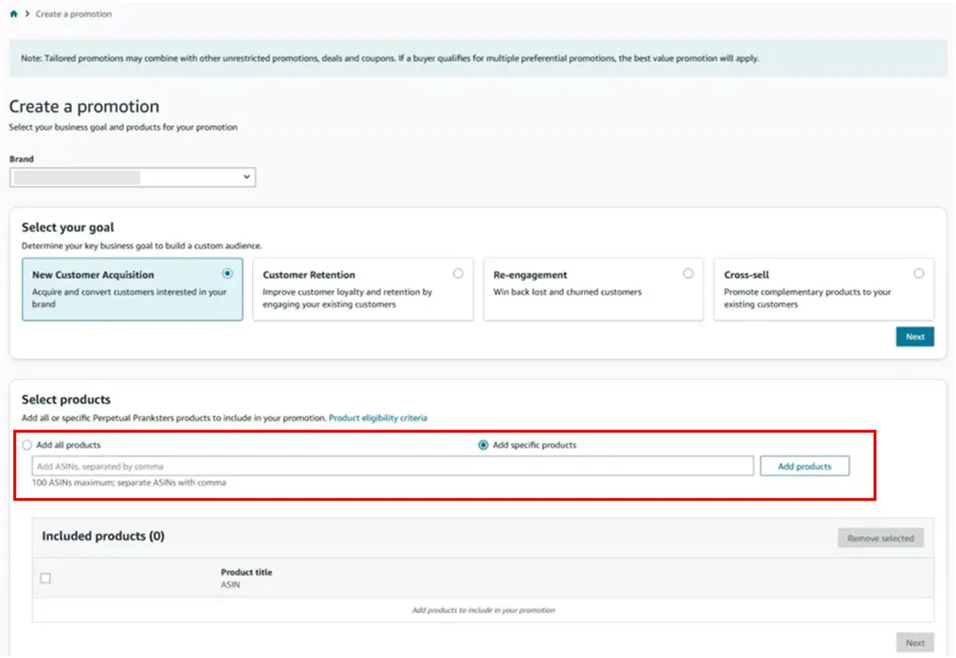This screenshot has height=658, width=956.
Task: Select the Add all products option
Action: coord(27,445)
